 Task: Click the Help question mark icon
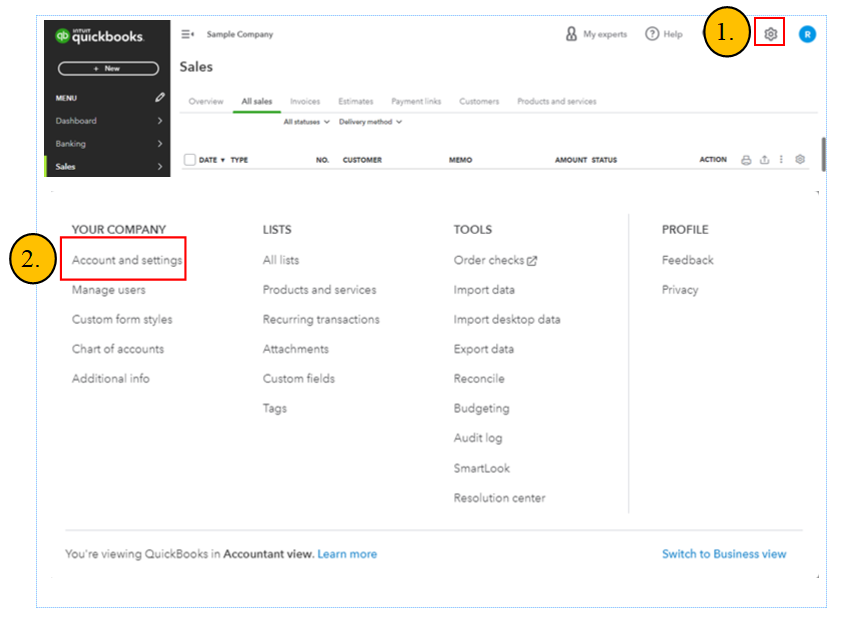(x=652, y=34)
